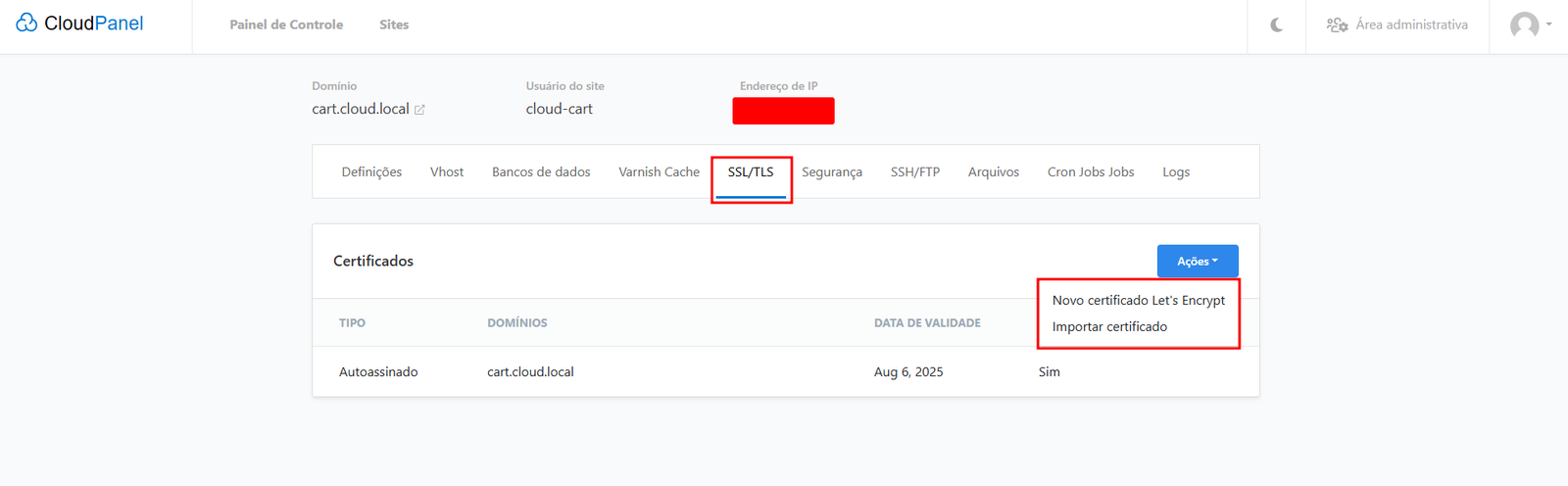This screenshot has height=486, width=1568.
Task: Click the admin area users-gear icon
Action: (1337, 25)
